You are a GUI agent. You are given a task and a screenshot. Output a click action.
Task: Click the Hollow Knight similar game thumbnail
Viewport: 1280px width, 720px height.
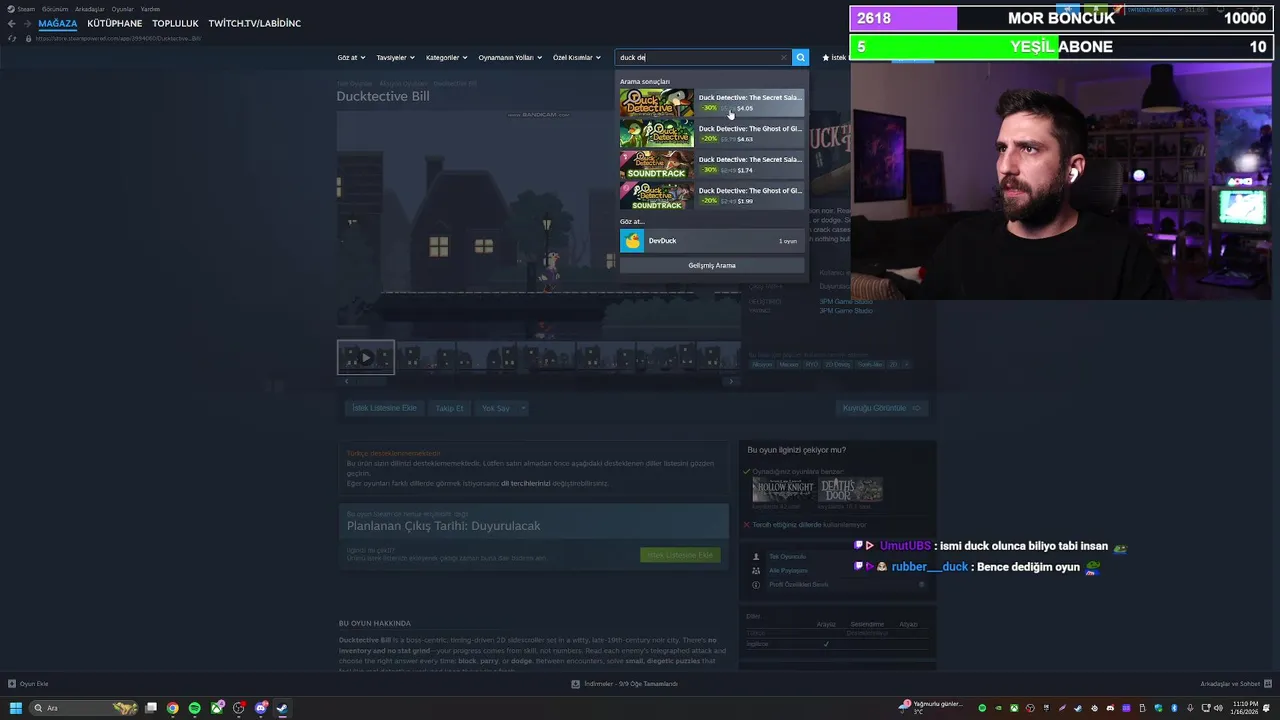[x=783, y=489]
